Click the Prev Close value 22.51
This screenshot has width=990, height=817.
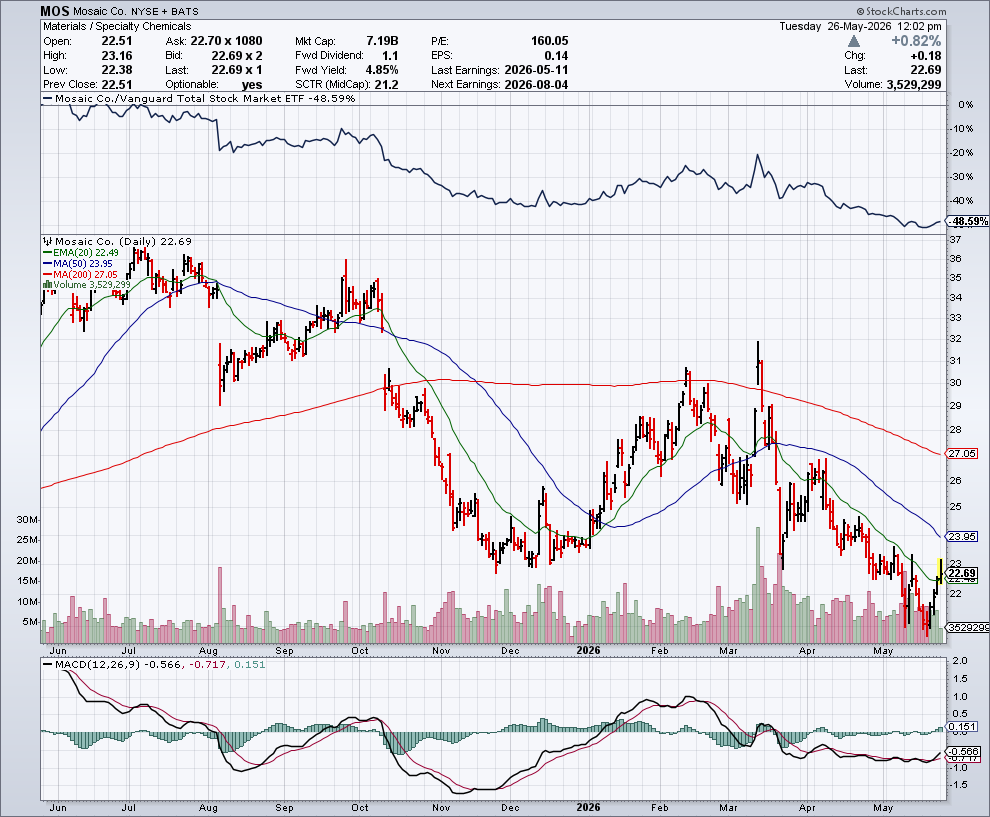(117, 85)
